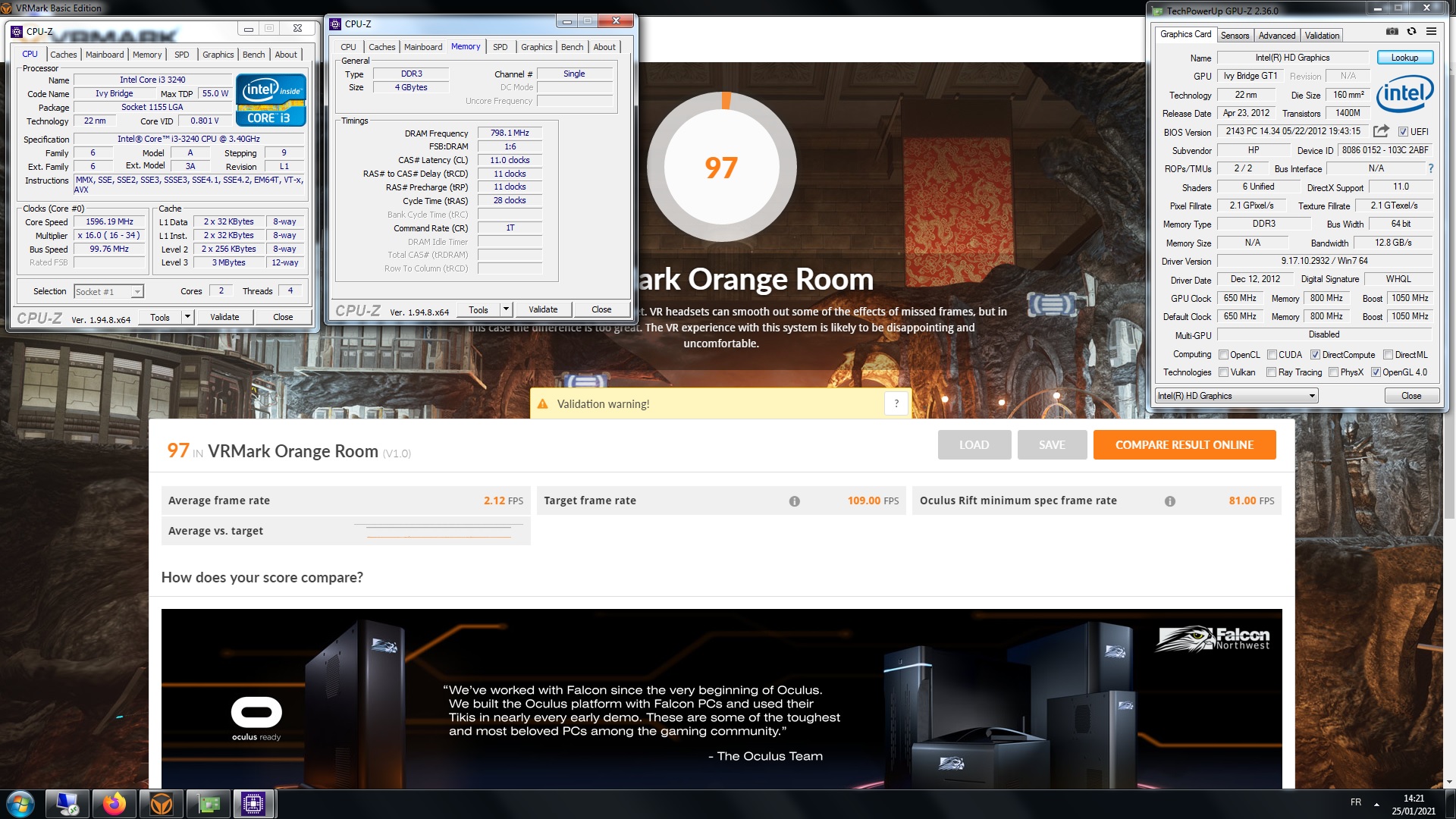This screenshot has width=1456, height=819.
Task: Click the Average vs. target graph bar
Action: (x=440, y=532)
